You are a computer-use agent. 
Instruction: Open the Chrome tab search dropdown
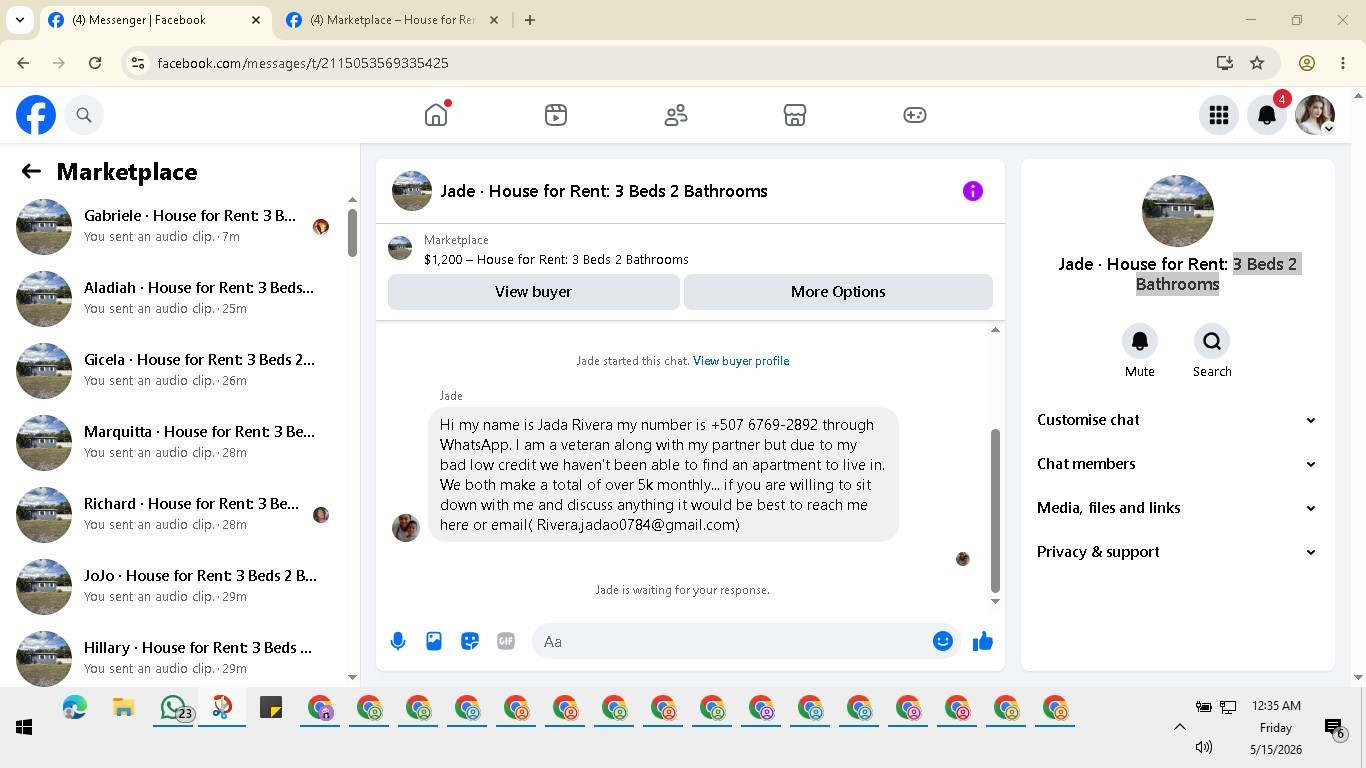pyautogui.click(x=20, y=20)
